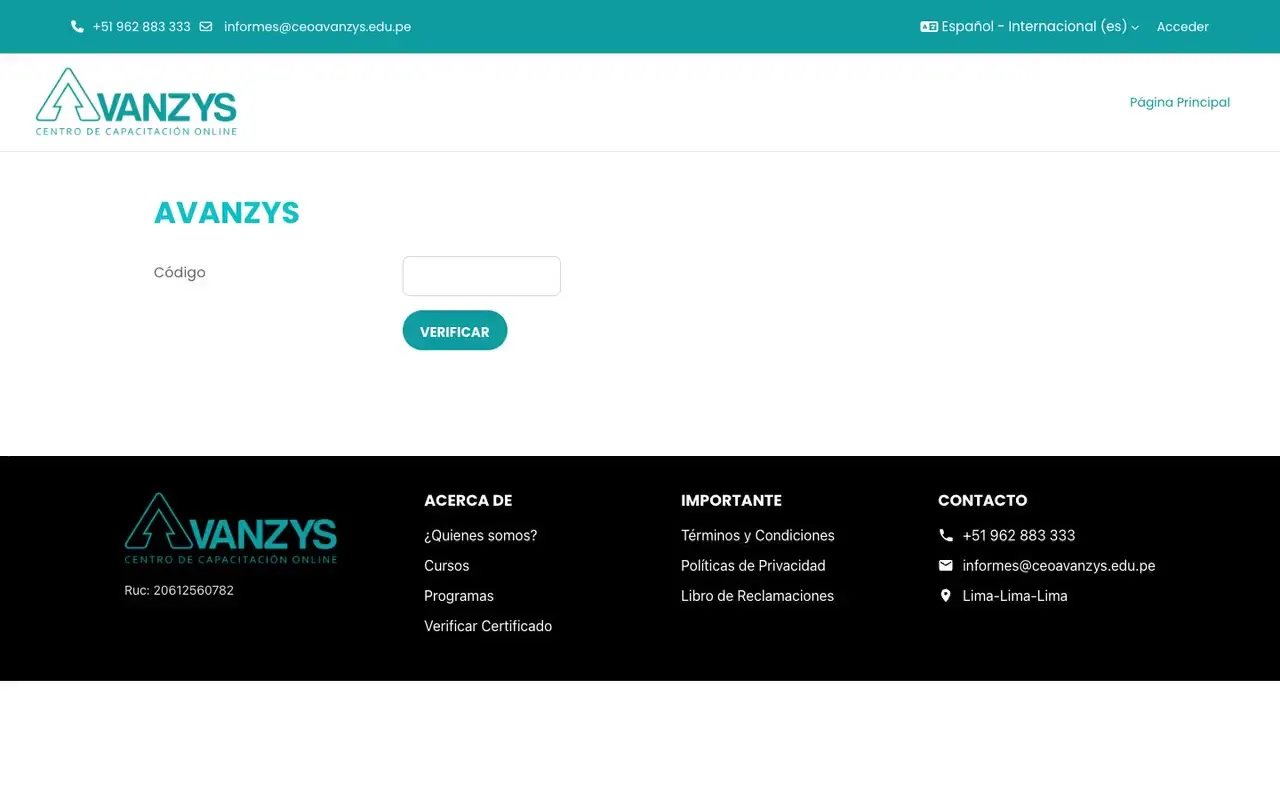Click the Lima-Lima-Lima address text
1280x800 pixels.
click(x=1015, y=596)
